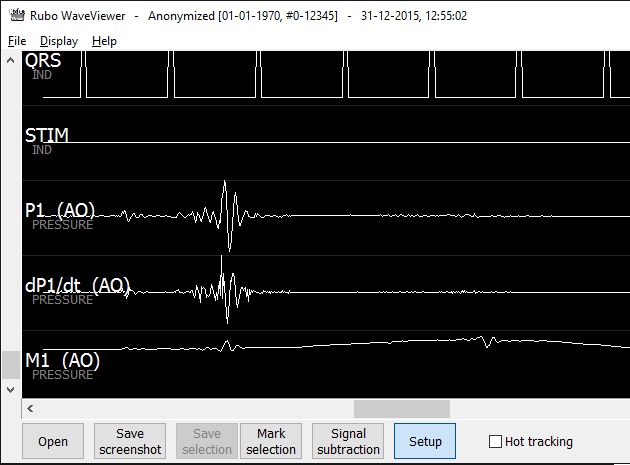Select the STIM channel label
Image resolution: width=630 pixels, height=465 pixels.
pos(47,135)
